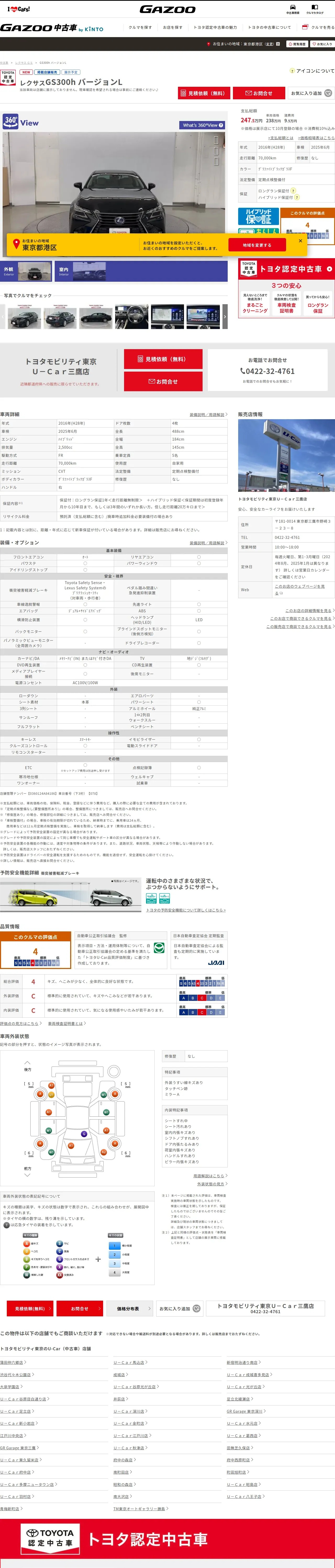Click 変更 link beside 東京都港区
This screenshot has width=335, height=1568.
[269, 44]
